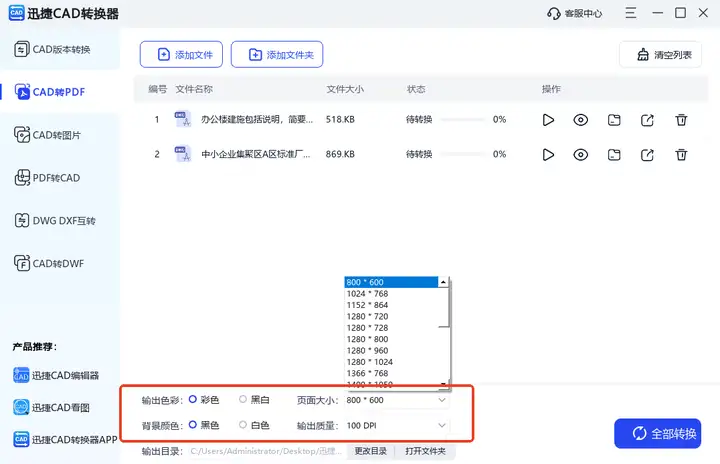
Task: Preview file 2 with the eye icon
Action: click(580, 154)
